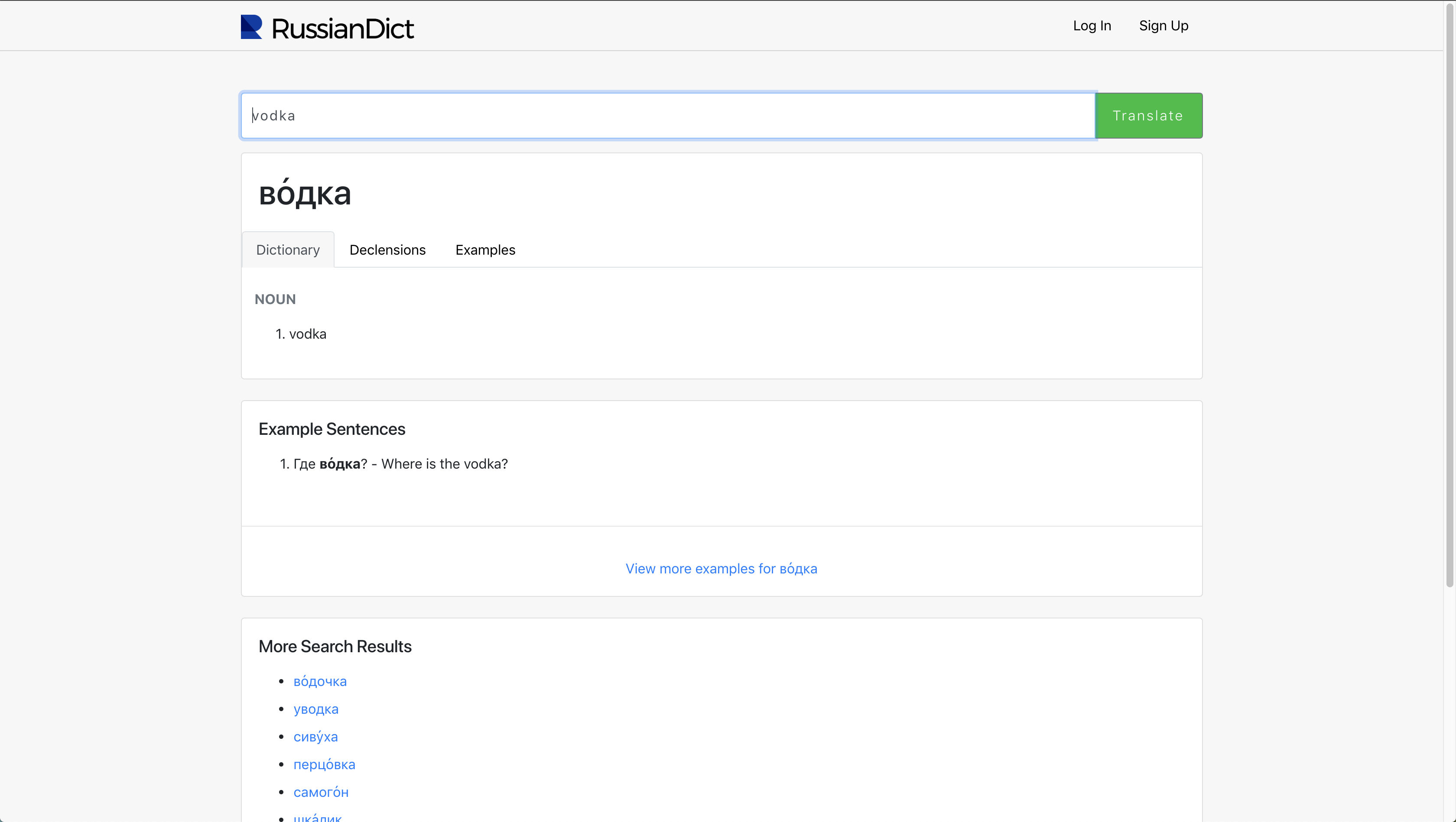The width and height of the screenshot is (1456, 822).
Task: Click the Где во́дка example sentence
Action: pyautogui.click(x=400, y=464)
